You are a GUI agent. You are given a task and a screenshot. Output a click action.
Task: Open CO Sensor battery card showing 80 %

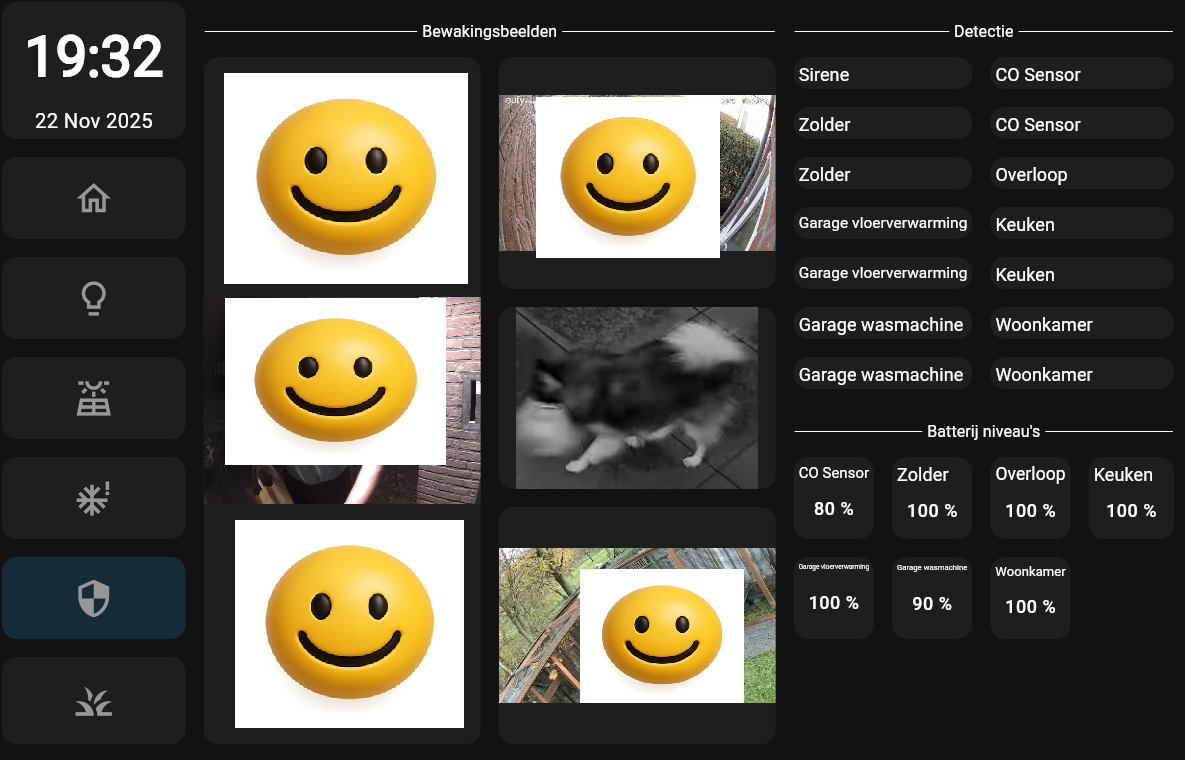(834, 497)
